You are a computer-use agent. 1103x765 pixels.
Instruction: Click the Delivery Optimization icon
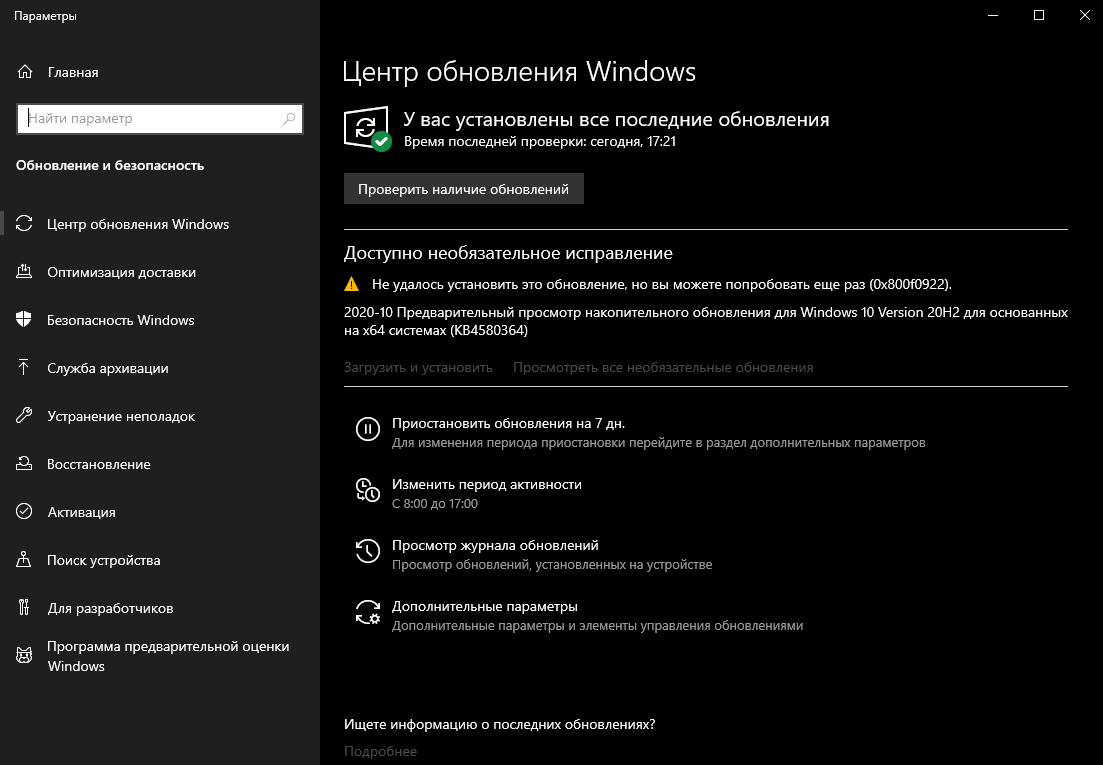tap(24, 271)
